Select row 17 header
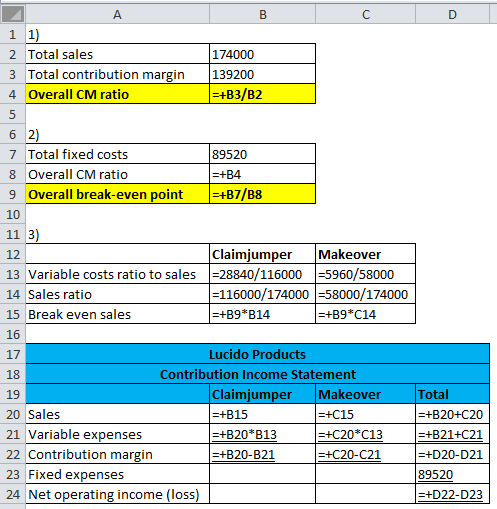This screenshot has width=497, height=509. [13, 354]
